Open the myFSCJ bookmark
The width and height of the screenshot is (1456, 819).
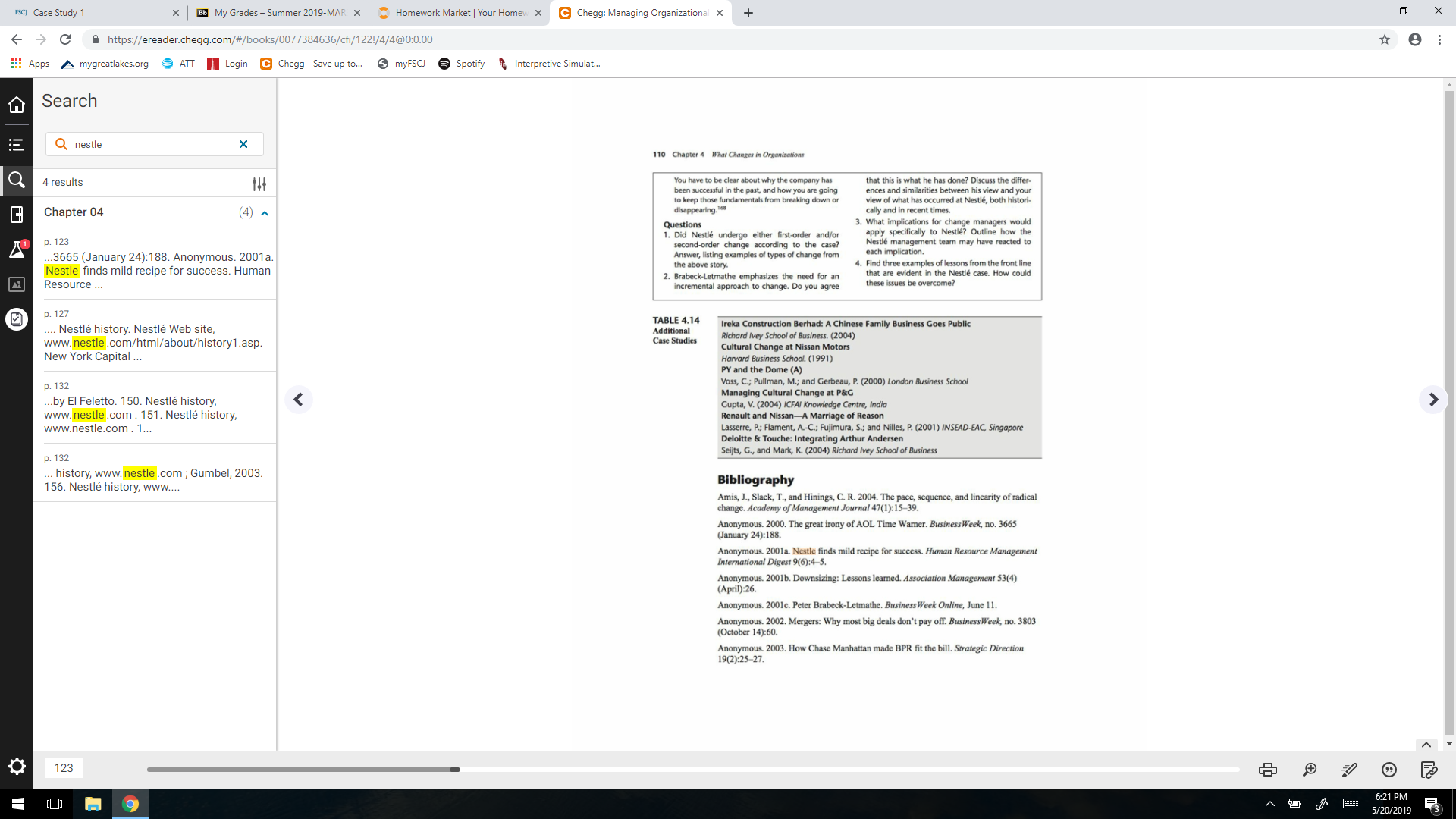[x=401, y=64]
